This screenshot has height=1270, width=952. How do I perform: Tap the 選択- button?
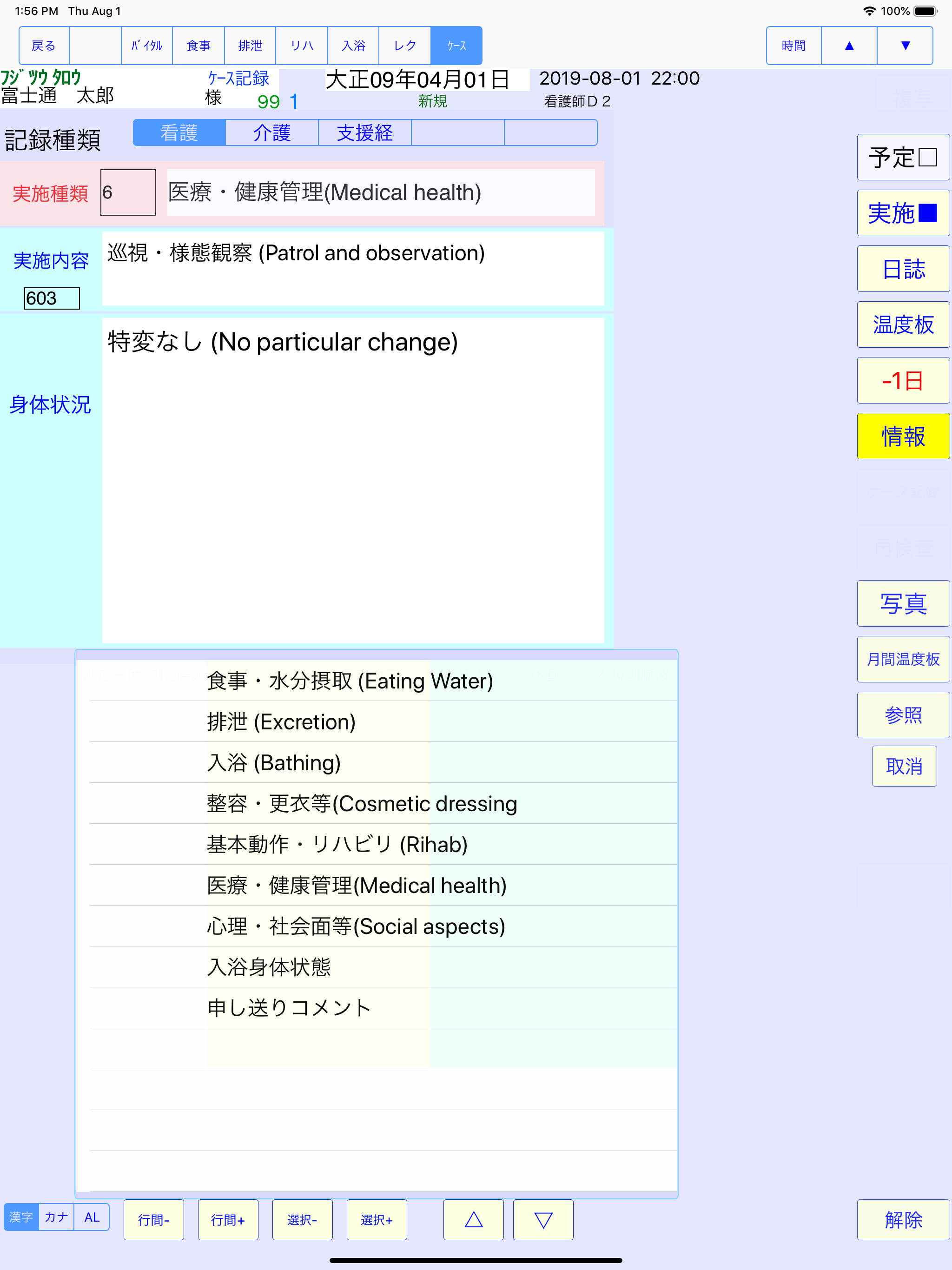coord(303,1219)
